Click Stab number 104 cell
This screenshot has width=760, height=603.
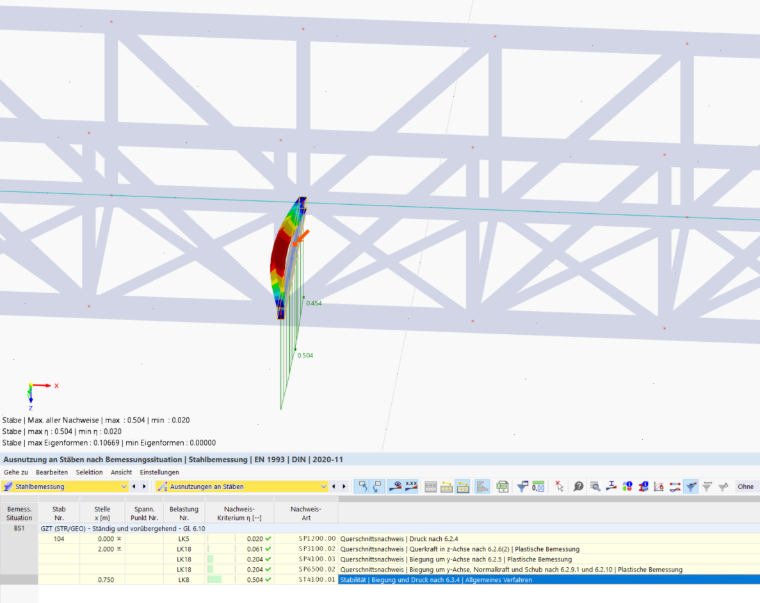59,539
